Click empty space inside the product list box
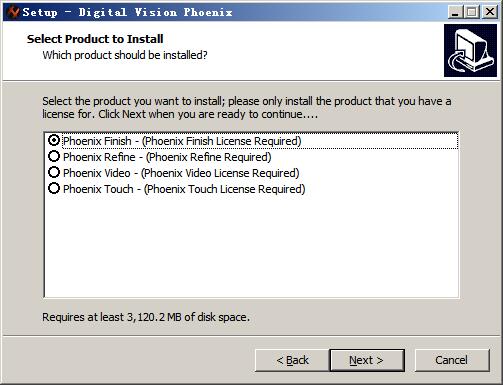Viewport: 503px width, 385px height. click(251, 247)
